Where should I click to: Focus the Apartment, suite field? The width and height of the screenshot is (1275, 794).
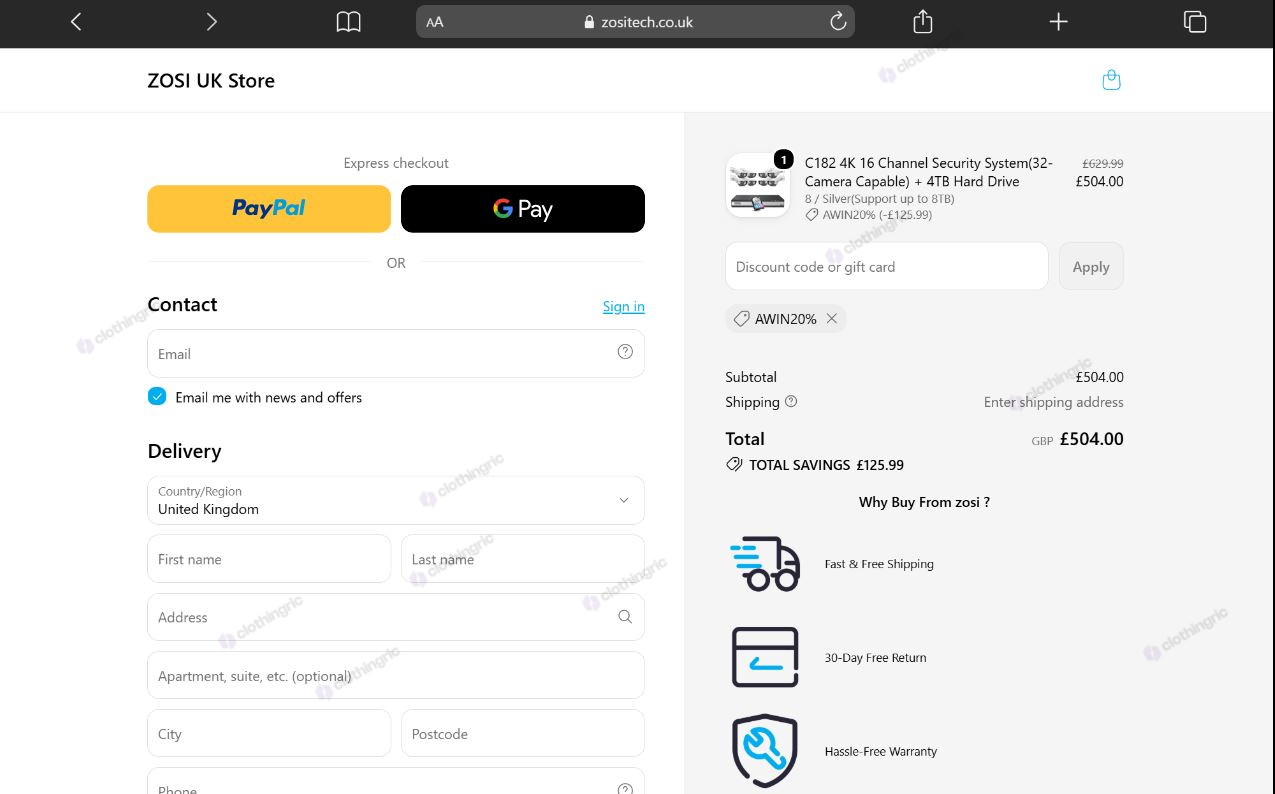pos(396,676)
